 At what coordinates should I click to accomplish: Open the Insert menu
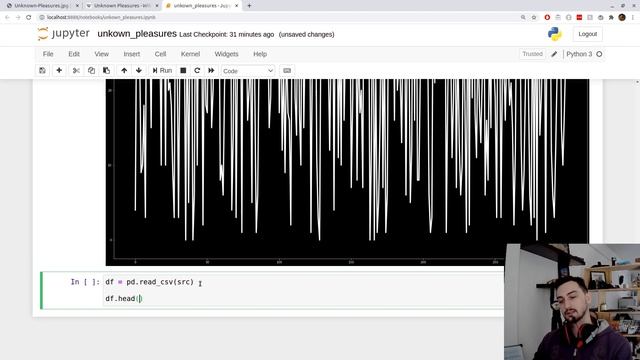pos(132,54)
